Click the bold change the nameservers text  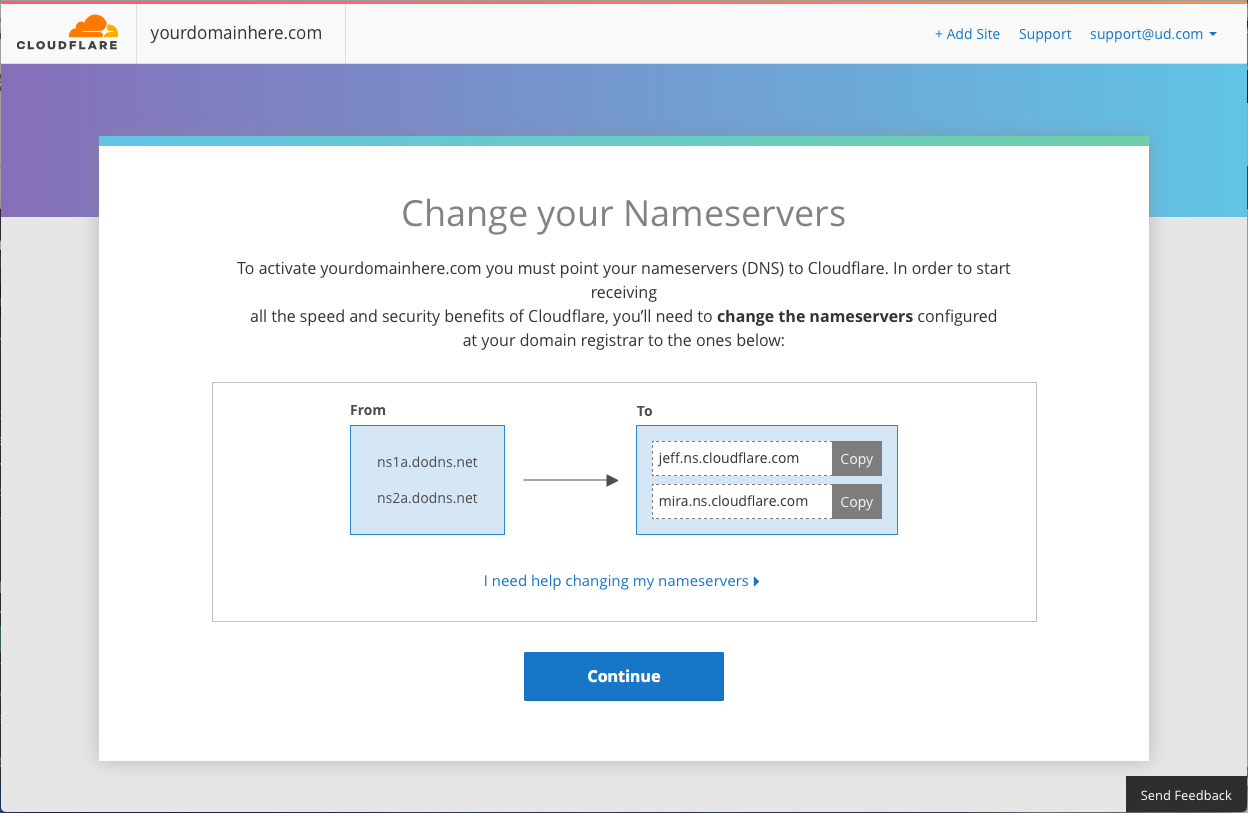(815, 316)
